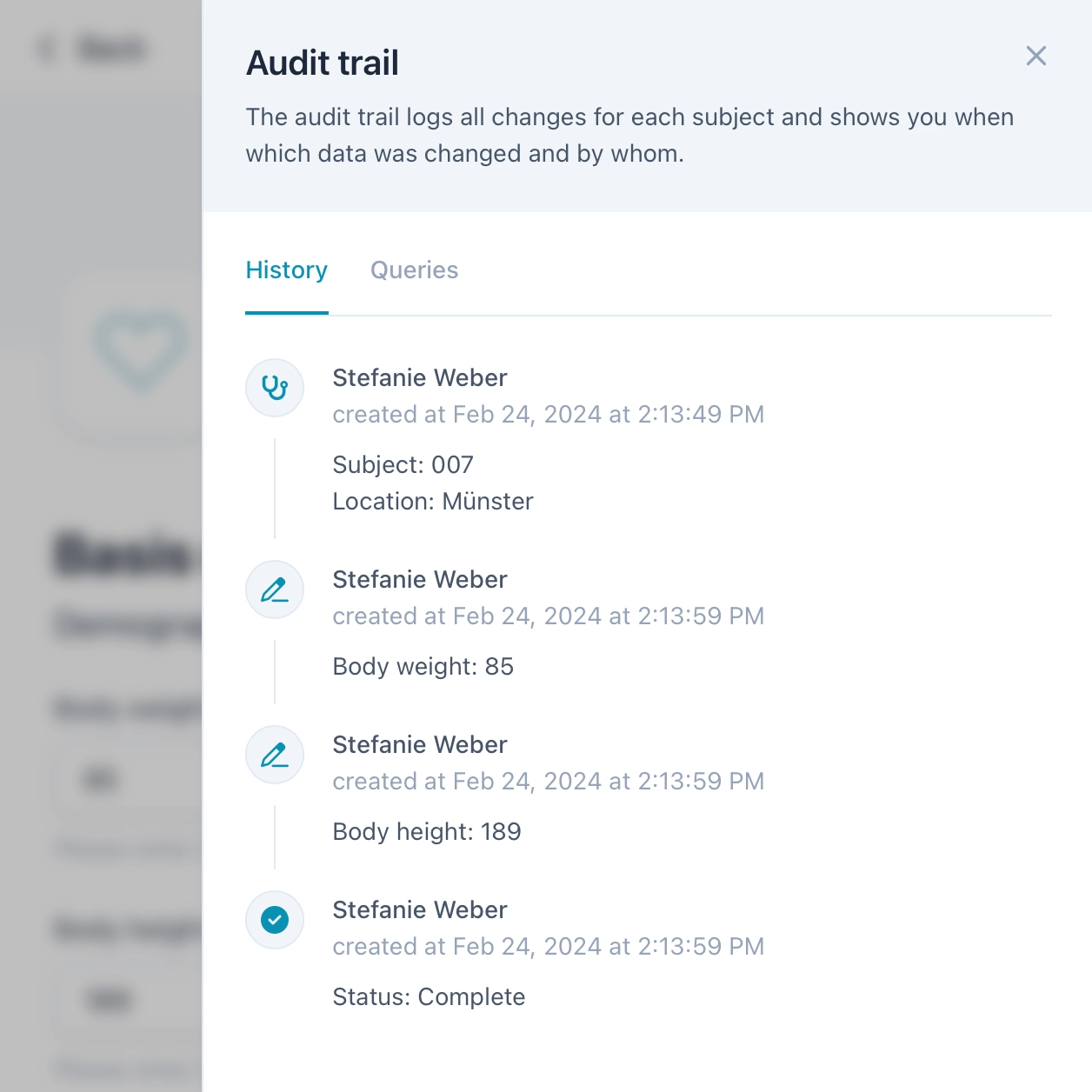This screenshot has height=1092, width=1092.
Task: Close the Audit trail panel
Action: [1035, 57]
